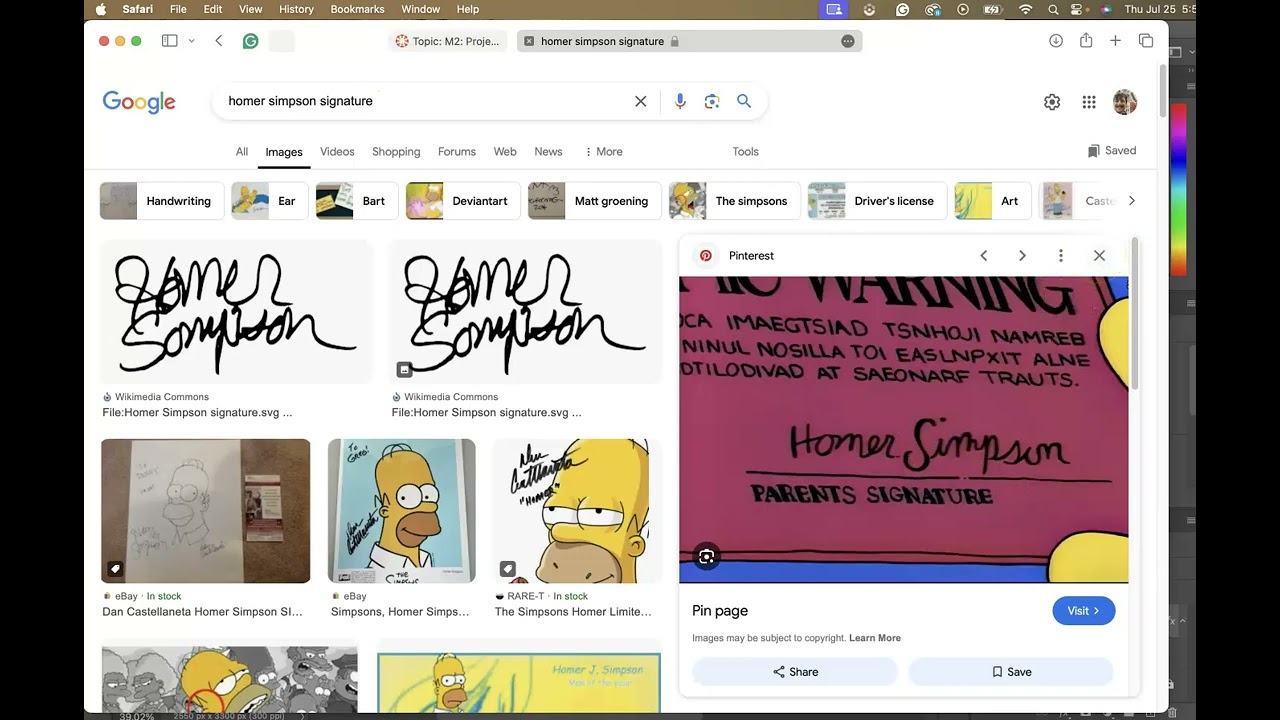The image size is (1280, 720).
Task: Expand the Safari sidebar options chevron
Action: pos(191,41)
